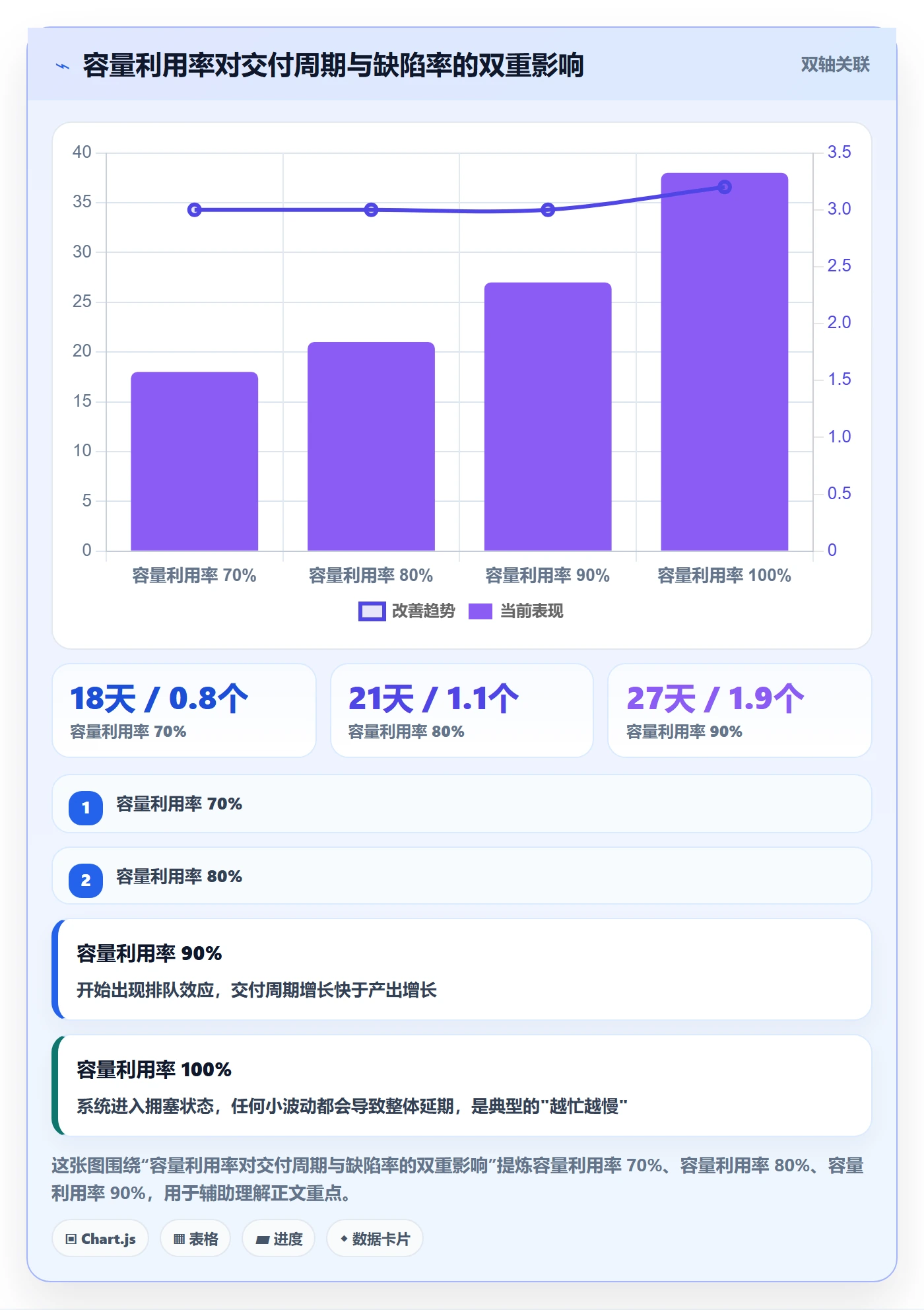Viewport: 924px width, 1310px height.
Task: Click the lightning icon beside the title
Action: 63,66
